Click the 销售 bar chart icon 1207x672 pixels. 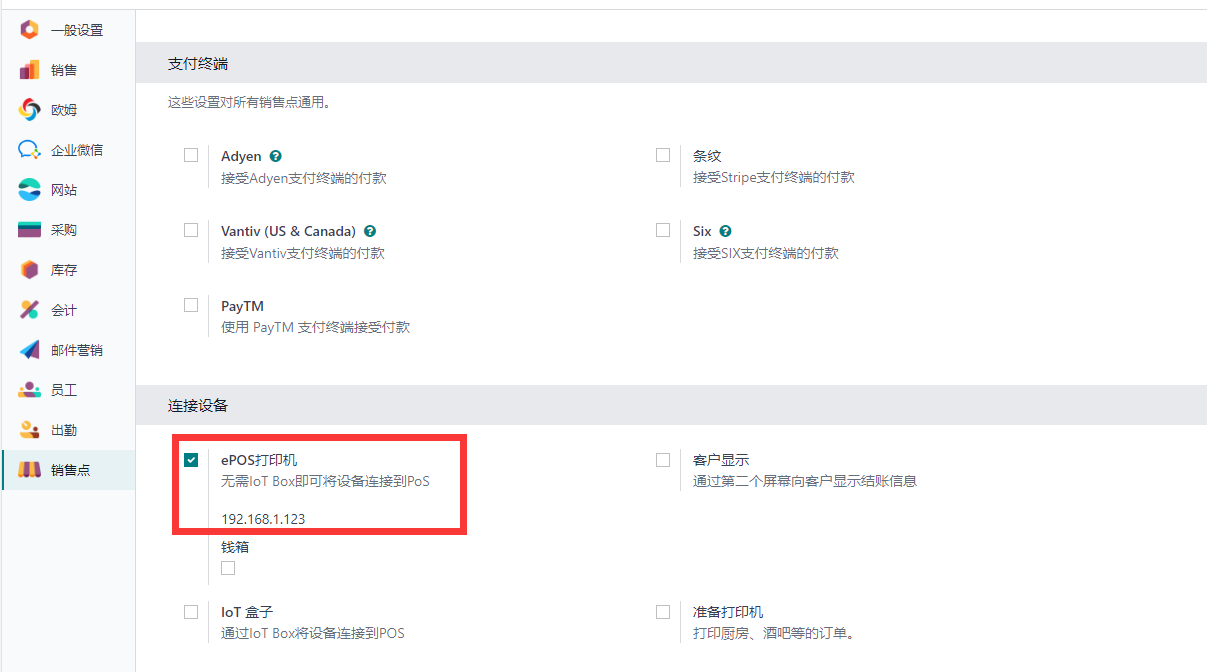pyautogui.click(x=29, y=70)
